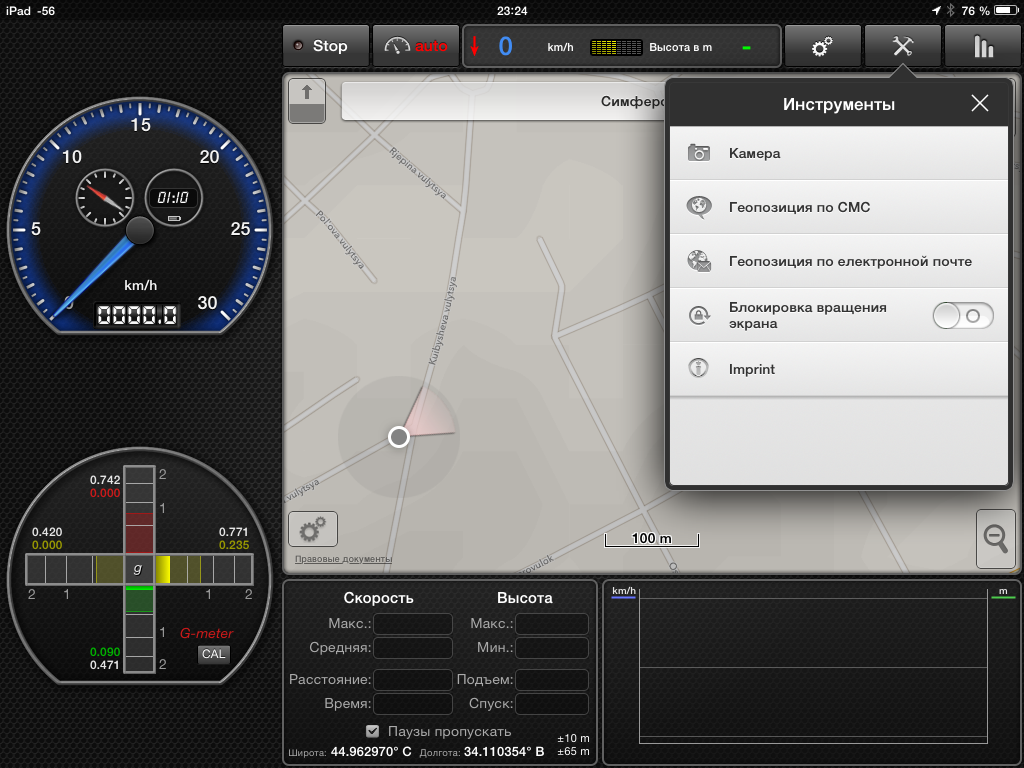Tap the G-meter center g square
Screen dimensions: 1024x768
tap(138, 569)
